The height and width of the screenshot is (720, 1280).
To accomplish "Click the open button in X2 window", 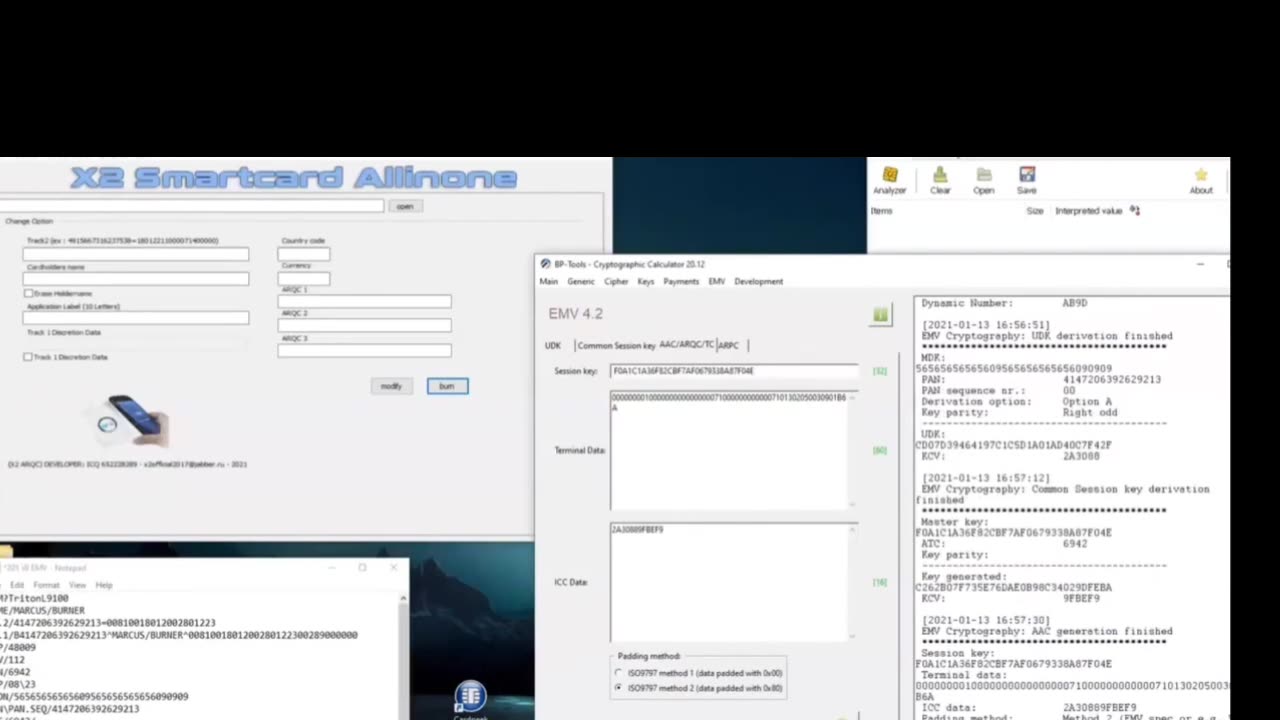I will pos(404,206).
